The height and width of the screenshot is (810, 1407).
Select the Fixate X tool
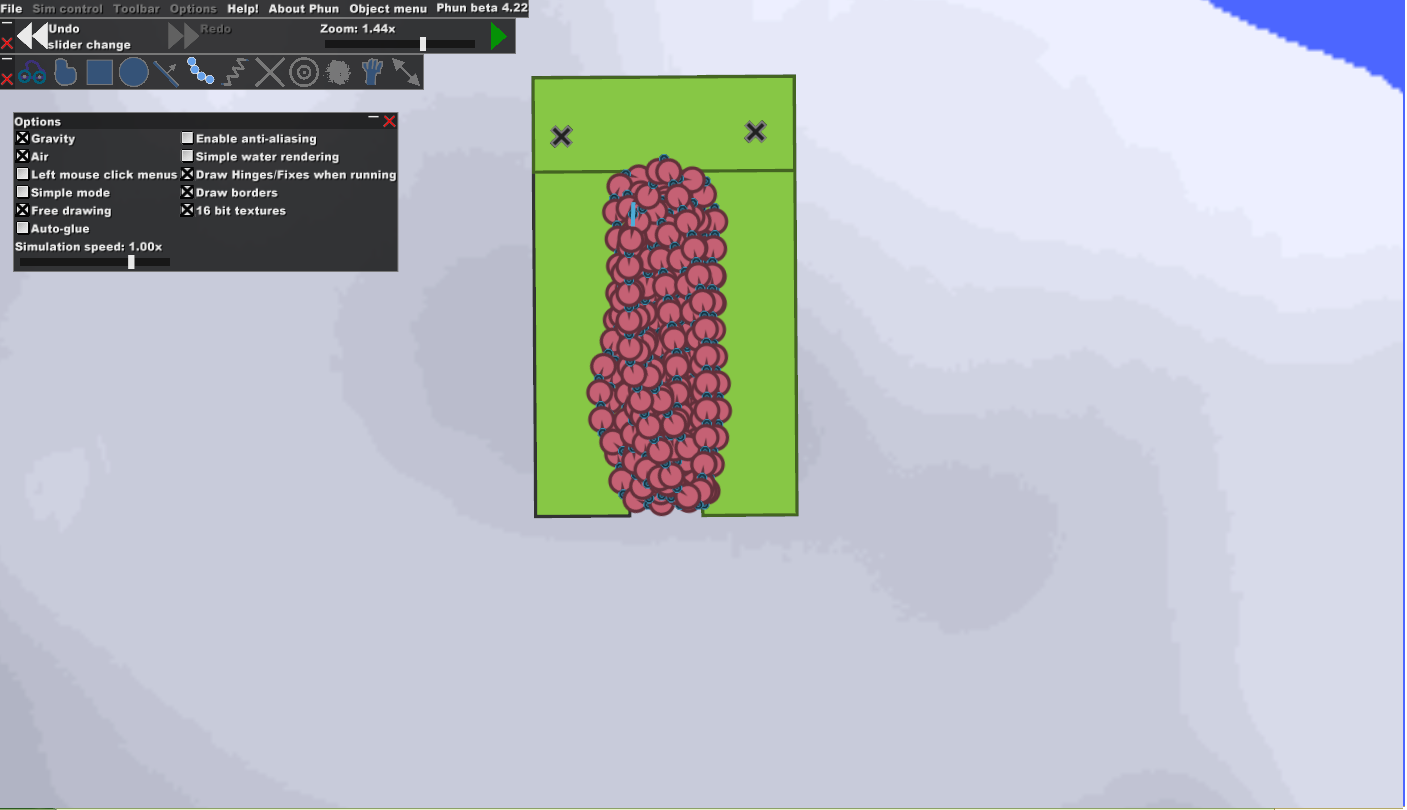(270, 72)
